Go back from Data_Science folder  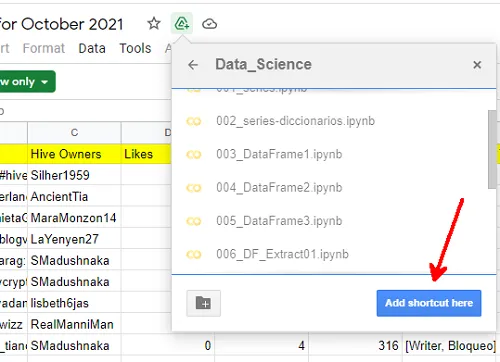(x=193, y=65)
